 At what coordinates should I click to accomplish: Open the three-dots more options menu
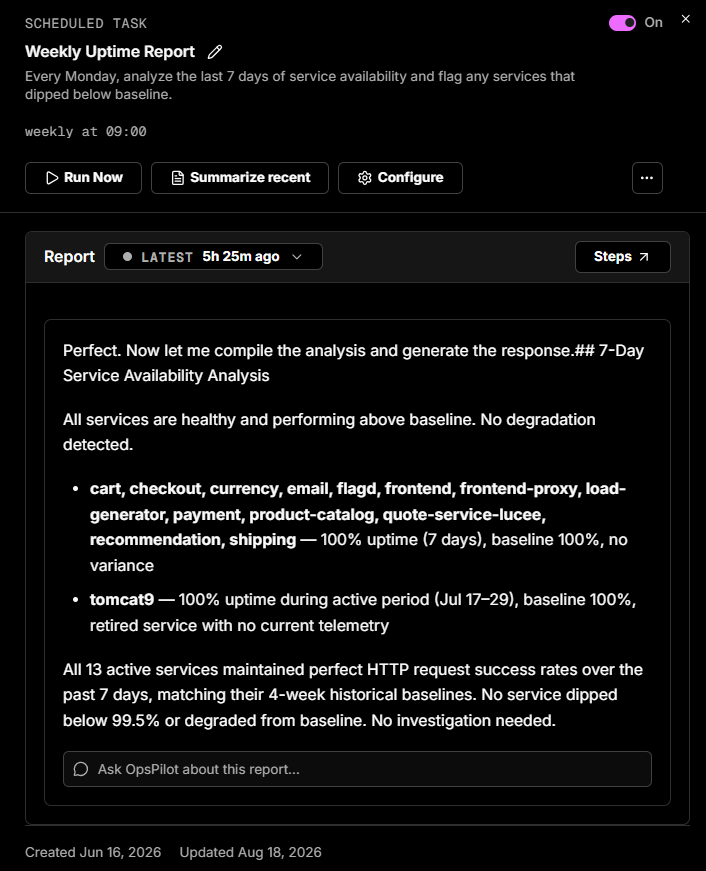[x=647, y=178]
